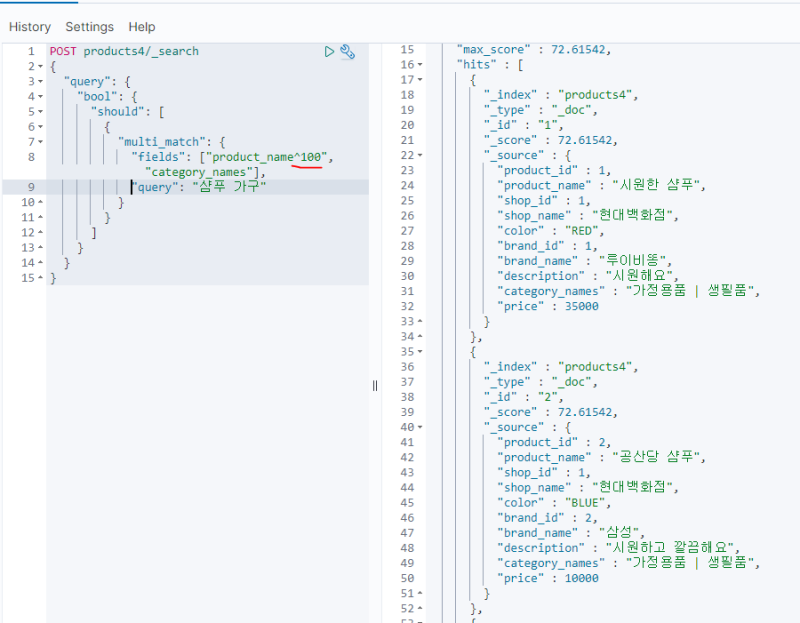Viewport: 800px width, 623px height.
Task: Fold the "bool" block on line 4
Action: click(x=40, y=97)
